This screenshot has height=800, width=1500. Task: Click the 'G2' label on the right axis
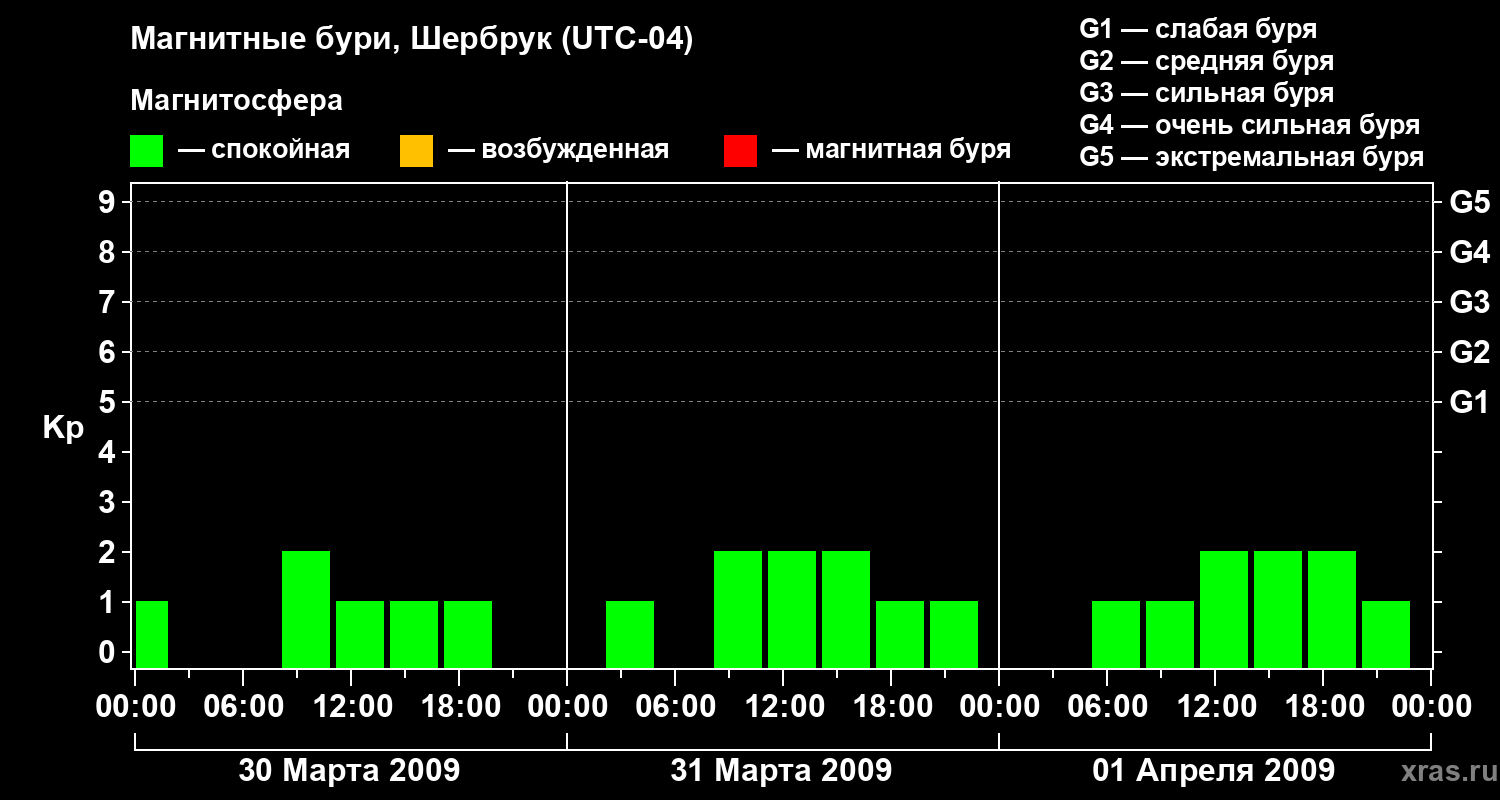[x=1469, y=353]
